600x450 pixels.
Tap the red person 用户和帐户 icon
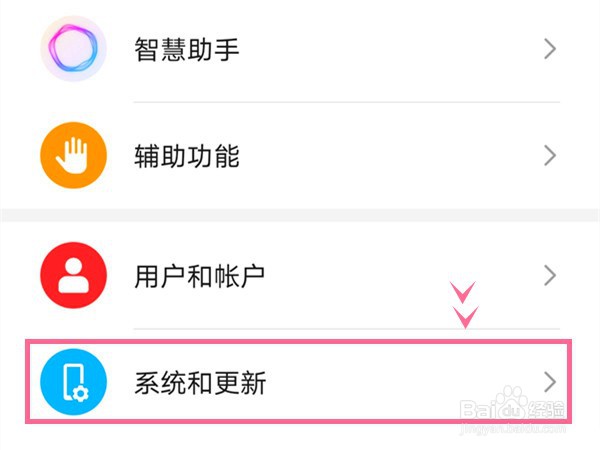pyautogui.click(x=73, y=274)
